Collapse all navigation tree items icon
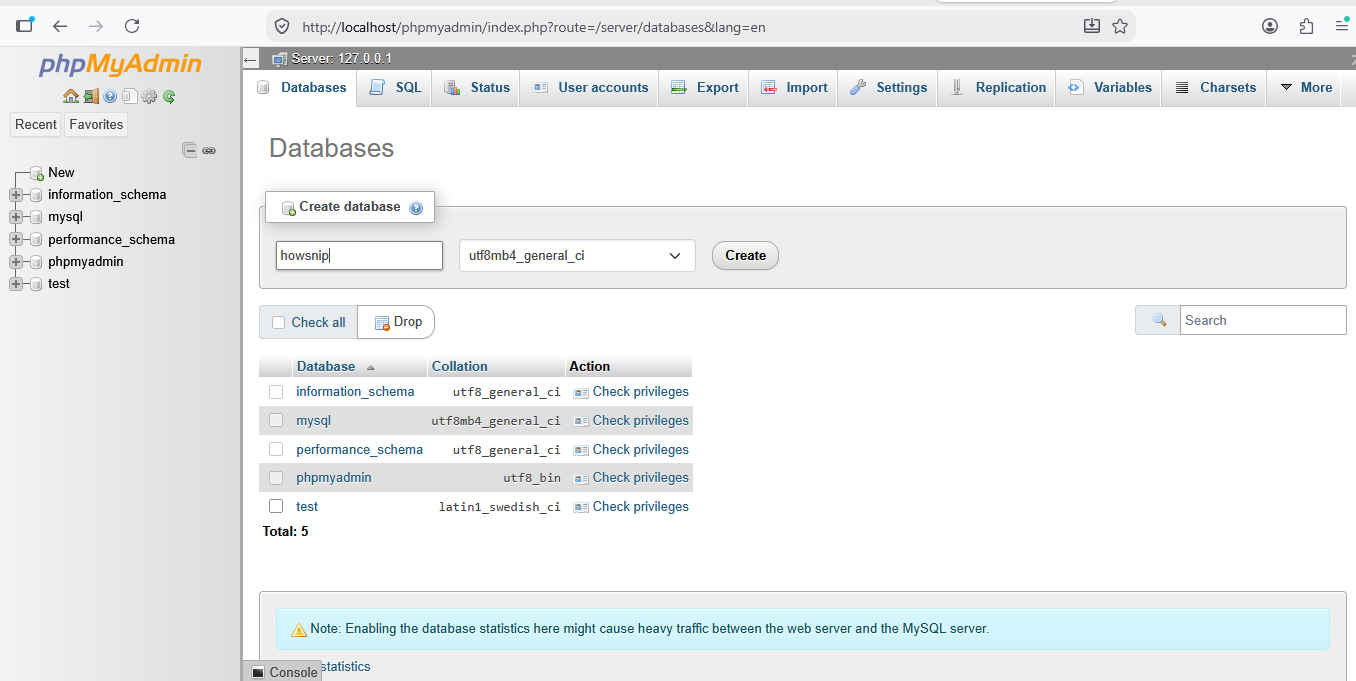 coord(189,150)
